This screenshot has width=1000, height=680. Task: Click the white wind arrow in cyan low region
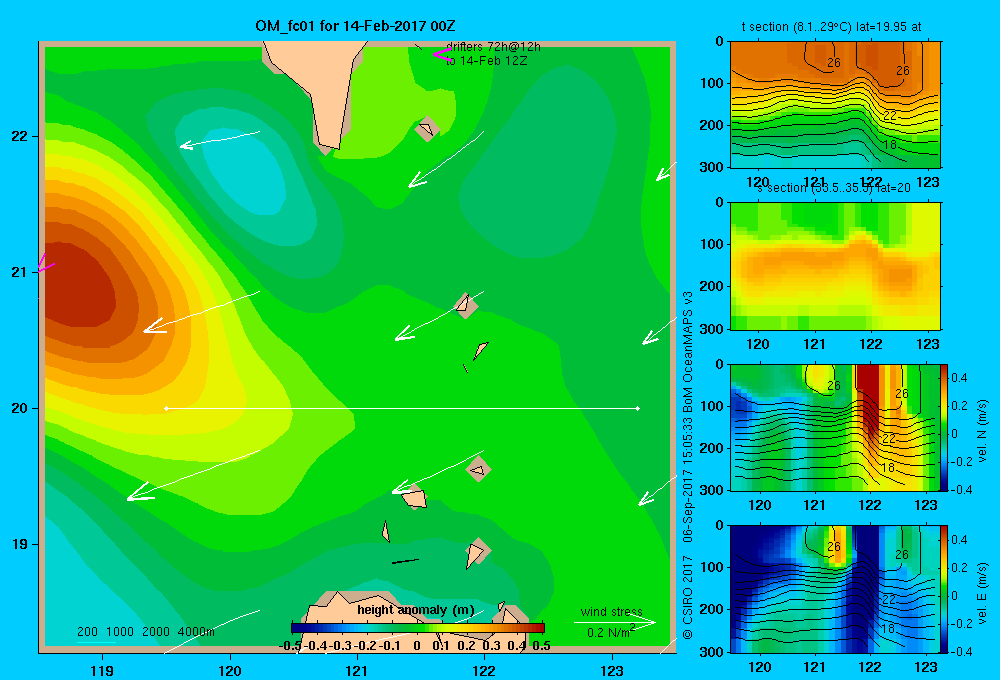[x=219, y=140]
